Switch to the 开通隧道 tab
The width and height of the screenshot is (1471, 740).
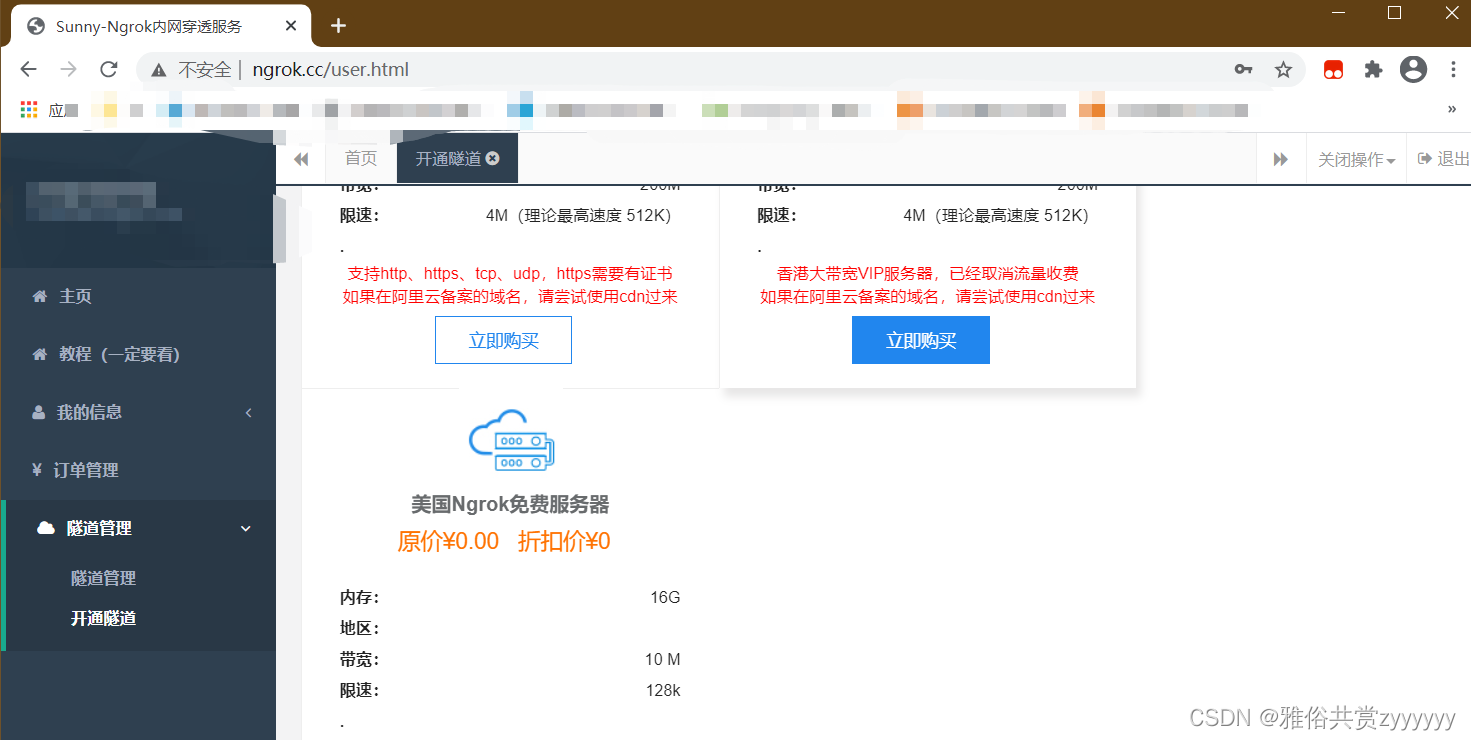click(448, 159)
